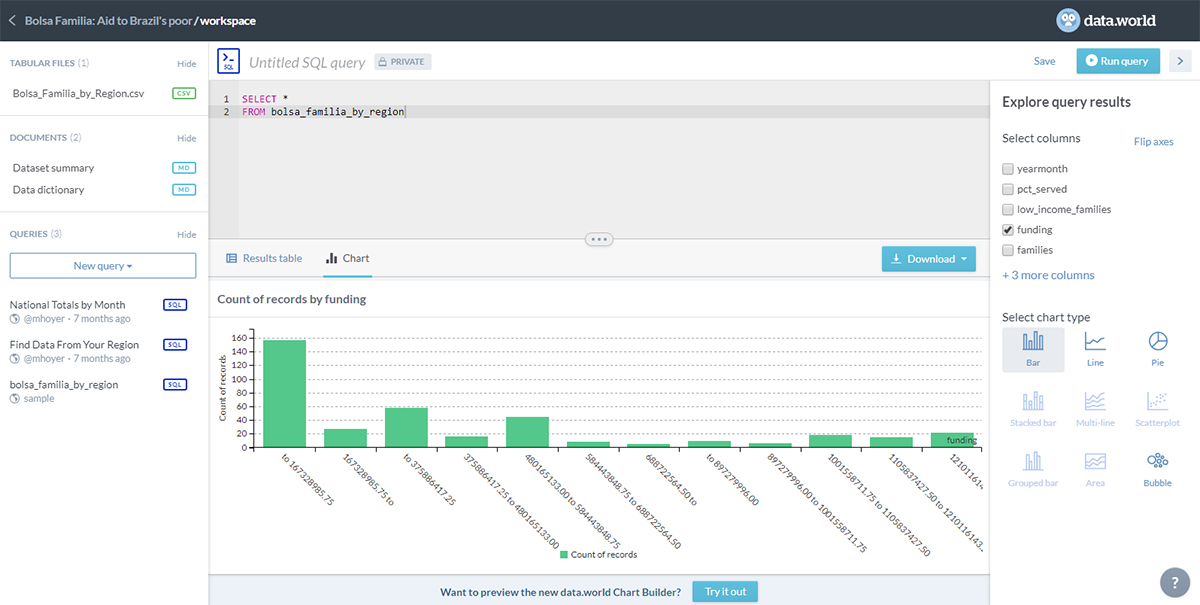Open the help question mark button
The height and width of the screenshot is (605, 1200).
pyautogui.click(x=1175, y=582)
